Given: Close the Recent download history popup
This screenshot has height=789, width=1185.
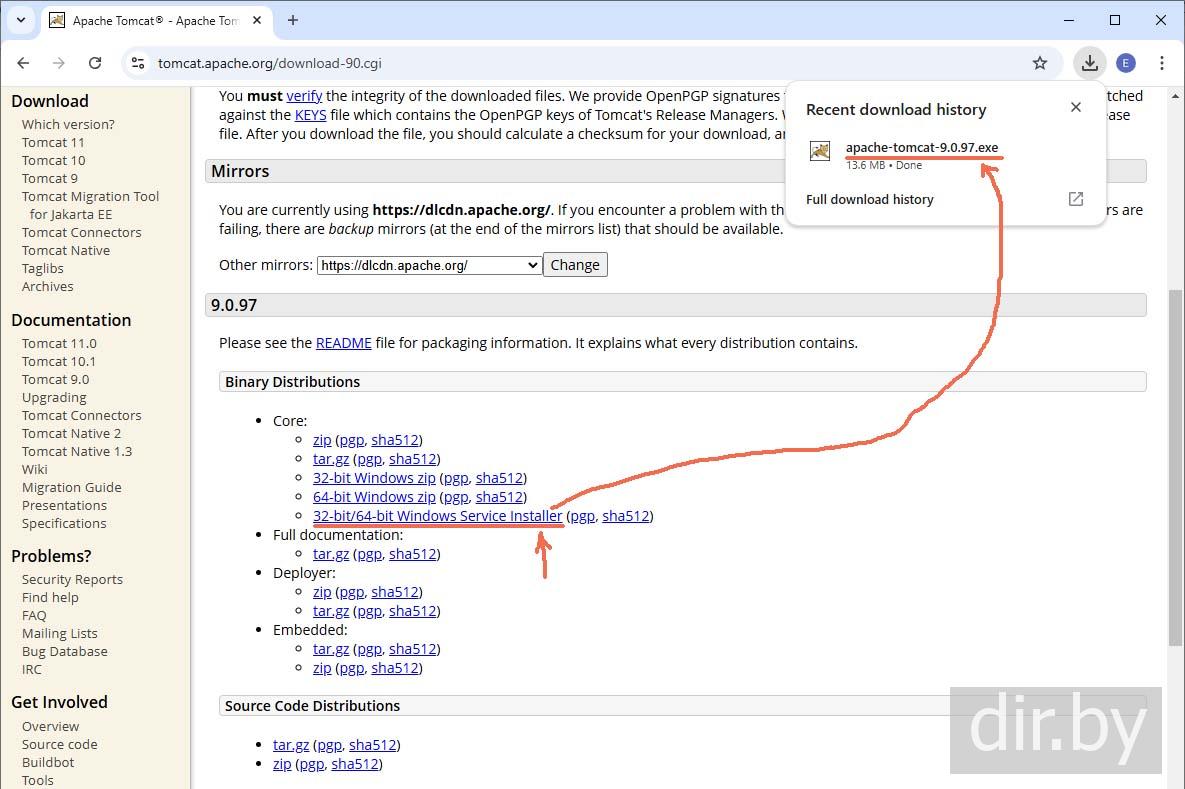Looking at the screenshot, I should point(1075,107).
